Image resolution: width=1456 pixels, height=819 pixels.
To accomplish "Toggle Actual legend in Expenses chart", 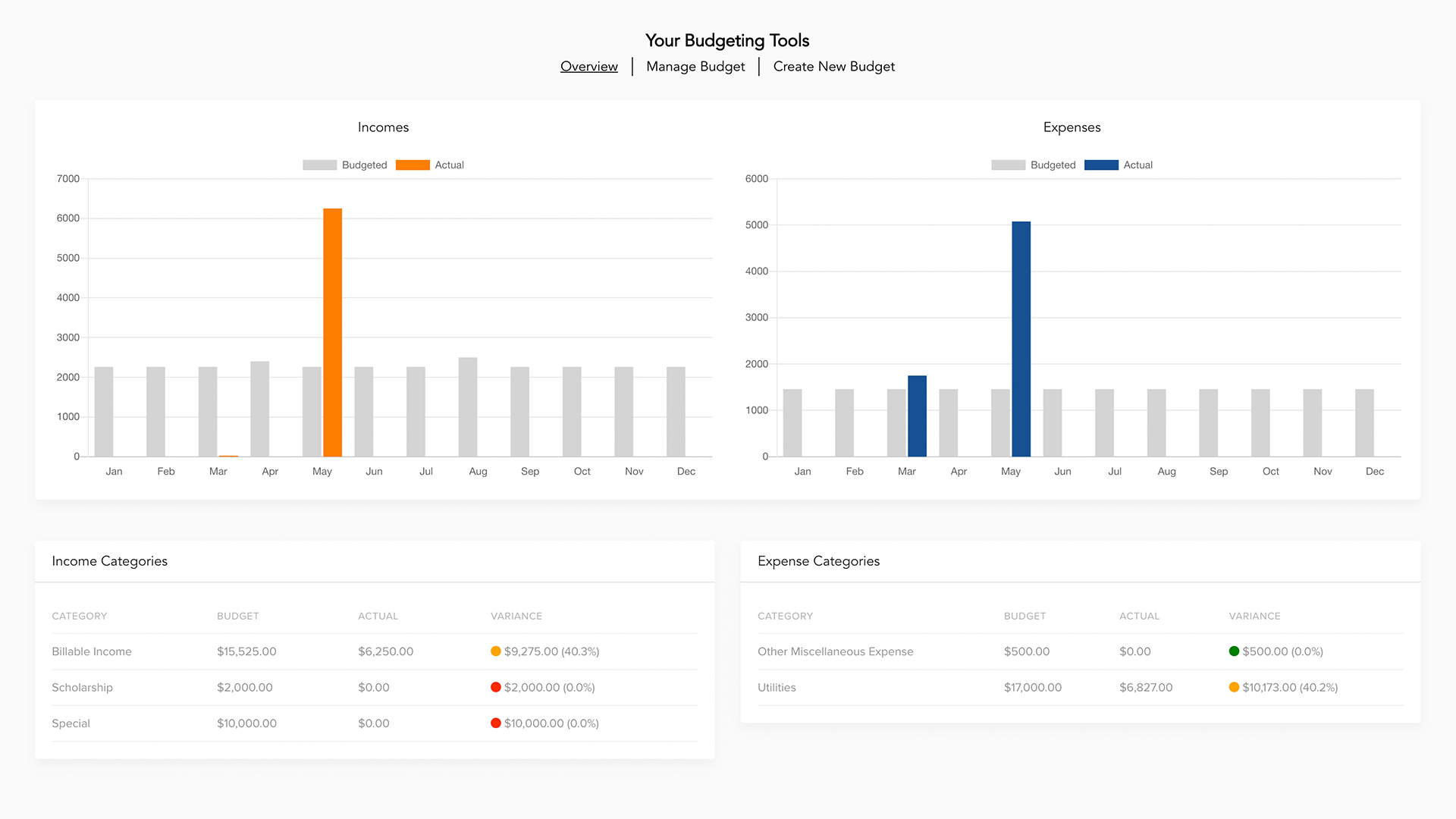I will click(x=1137, y=165).
